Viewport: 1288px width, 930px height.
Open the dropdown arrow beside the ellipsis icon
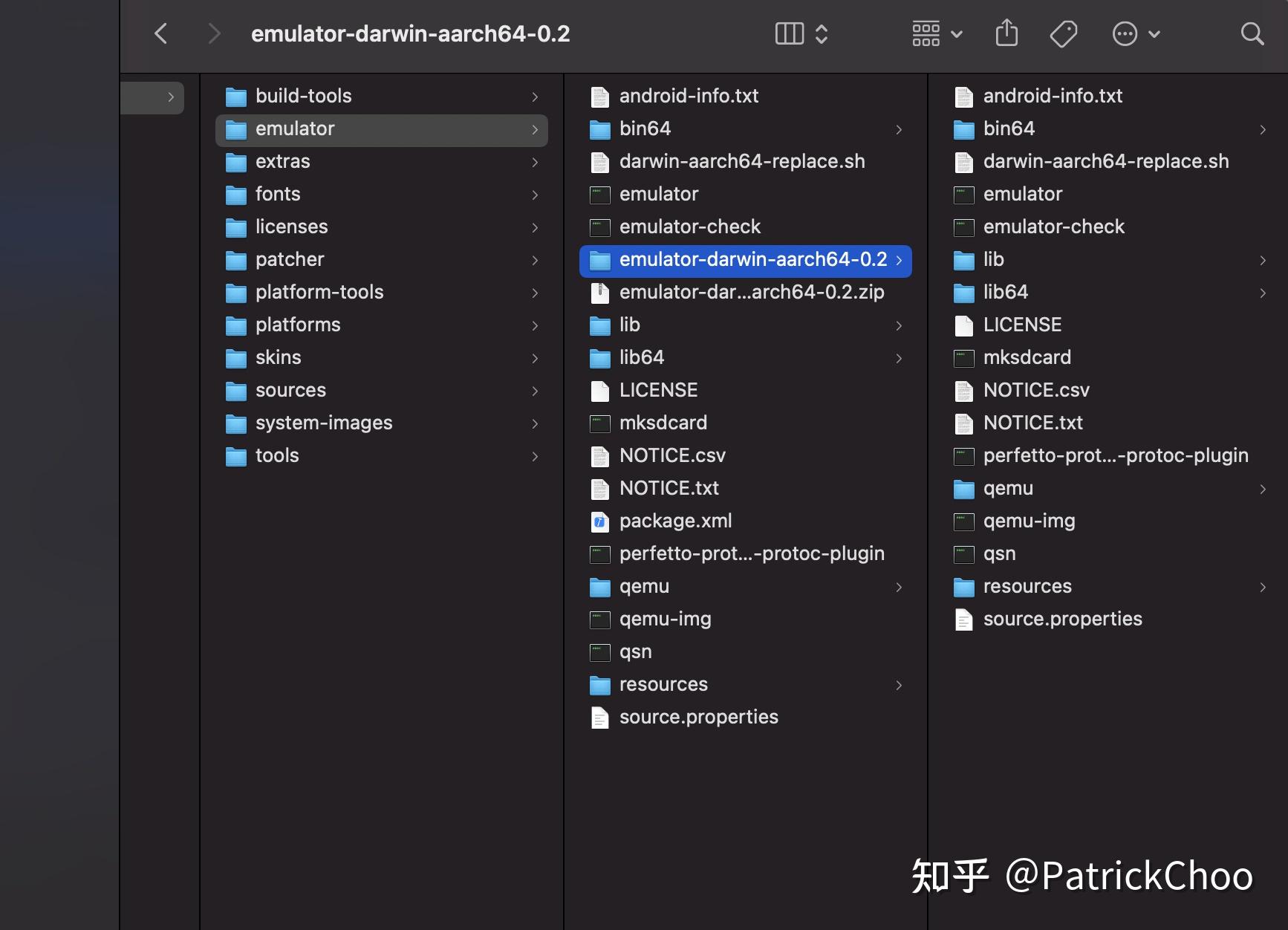(x=1154, y=34)
